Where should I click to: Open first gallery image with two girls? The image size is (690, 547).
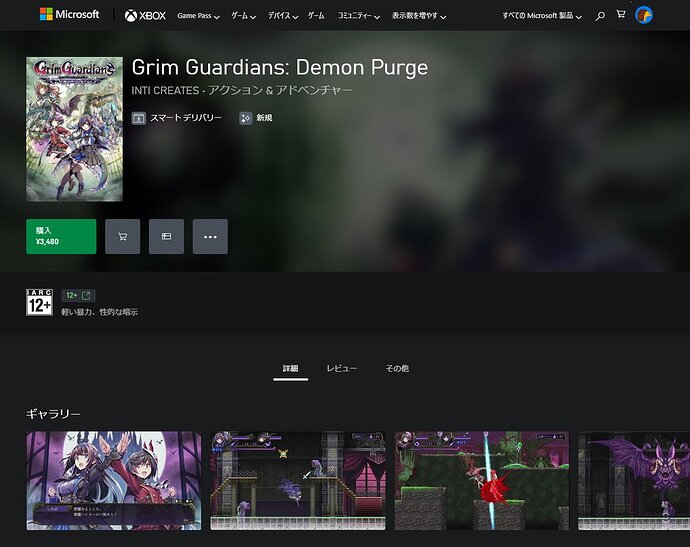(x=114, y=481)
